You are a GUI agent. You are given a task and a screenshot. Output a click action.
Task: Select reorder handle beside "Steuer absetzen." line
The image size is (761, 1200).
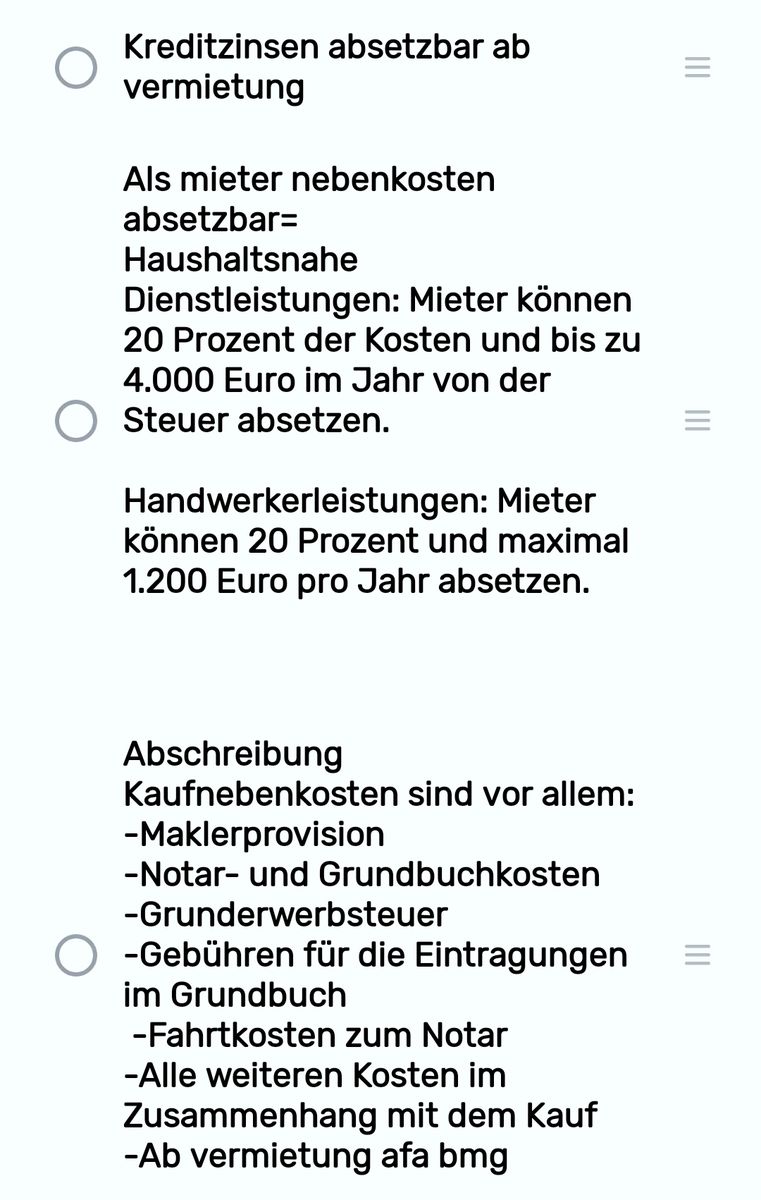697,420
